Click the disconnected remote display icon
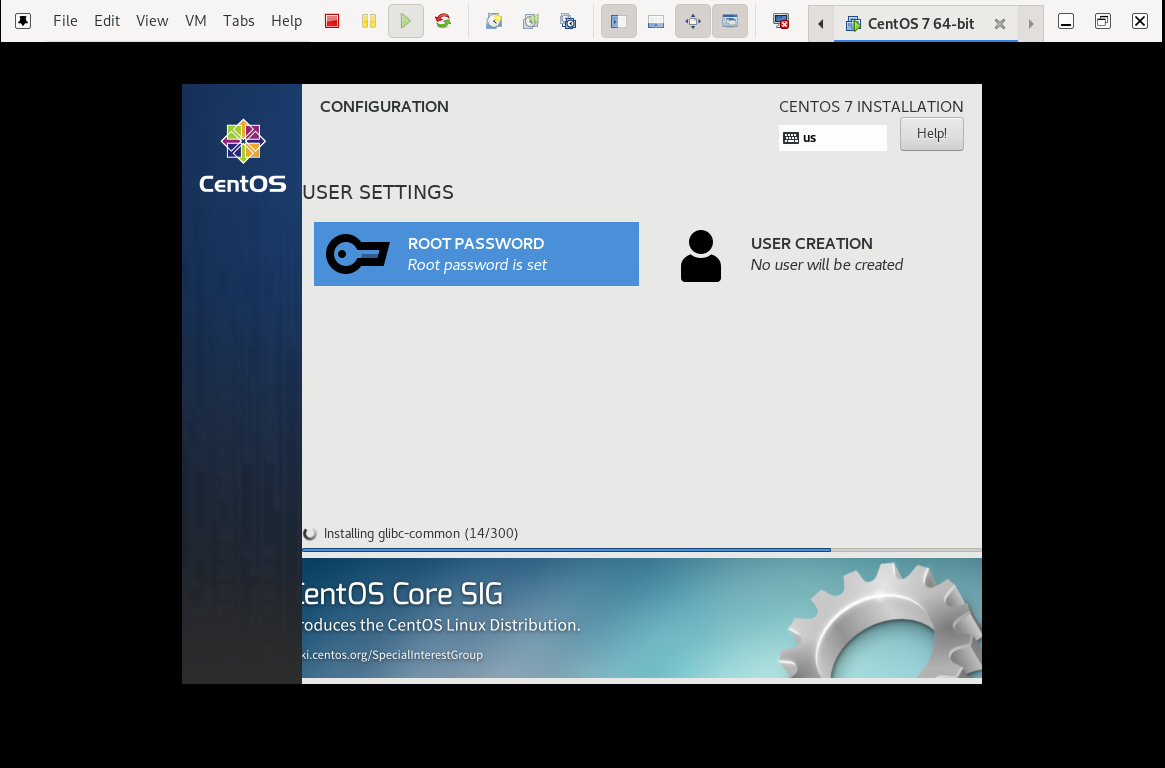1165x768 pixels. (781, 22)
